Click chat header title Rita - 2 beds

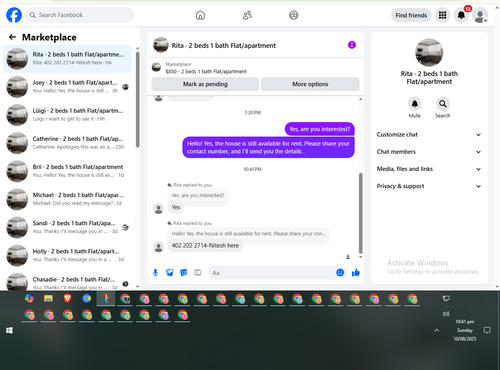pyautogui.click(x=224, y=46)
